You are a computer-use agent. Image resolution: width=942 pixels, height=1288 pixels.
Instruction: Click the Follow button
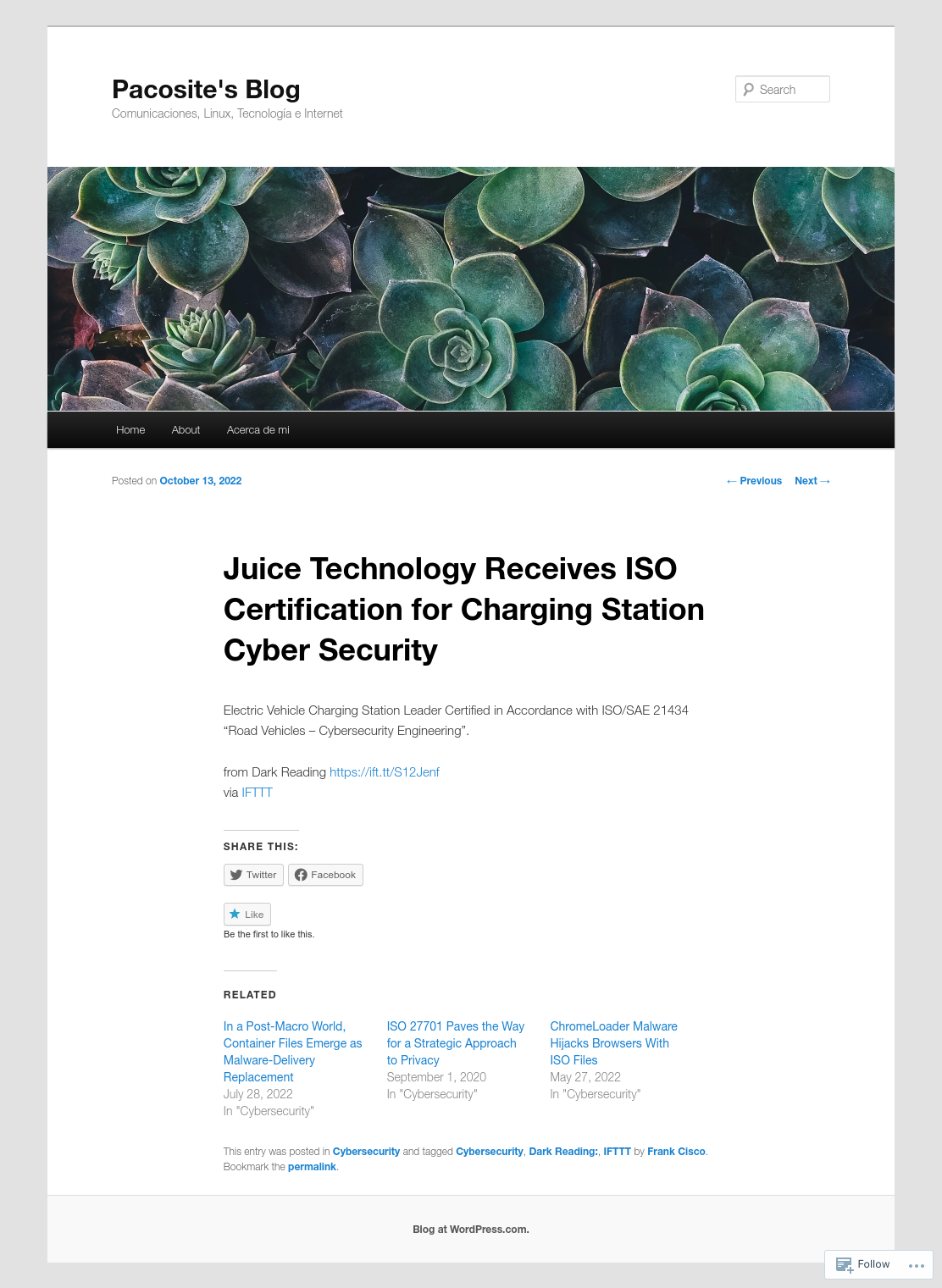(862, 1264)
